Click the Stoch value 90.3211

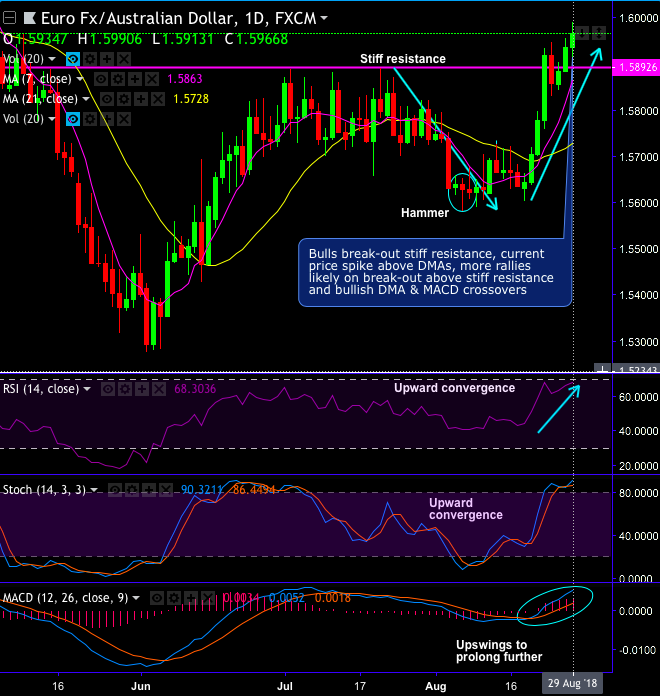(x=202, y=490)
